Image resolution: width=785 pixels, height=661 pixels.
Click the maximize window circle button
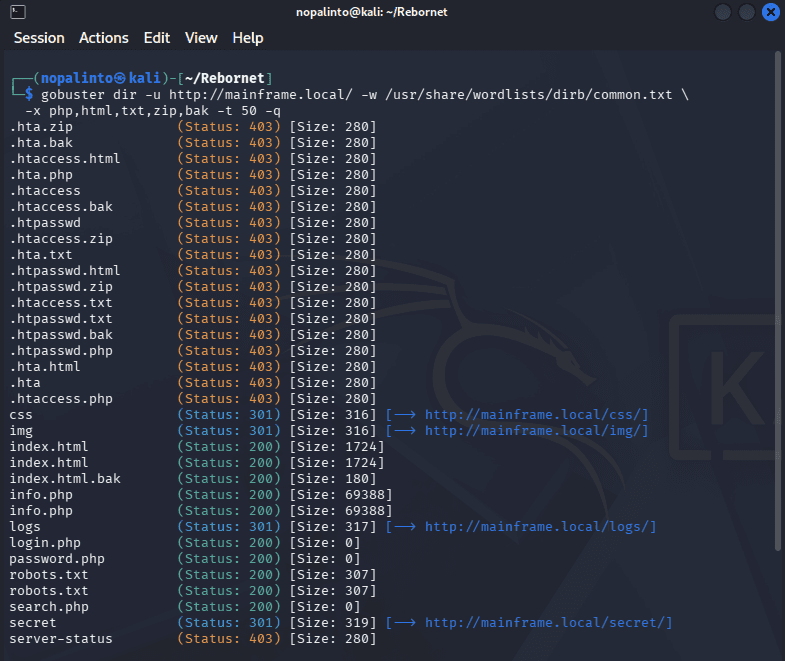tap(746, 12)
